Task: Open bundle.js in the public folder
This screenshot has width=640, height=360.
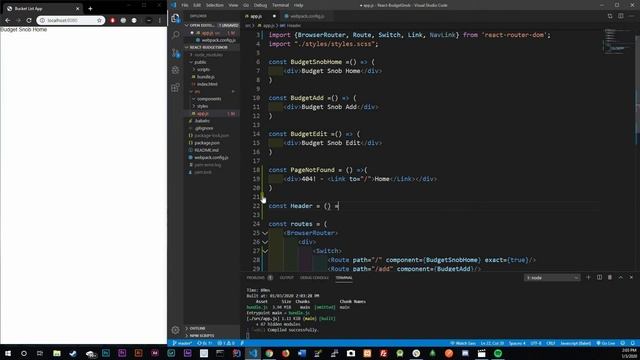Action: click(x=206, y=77)
